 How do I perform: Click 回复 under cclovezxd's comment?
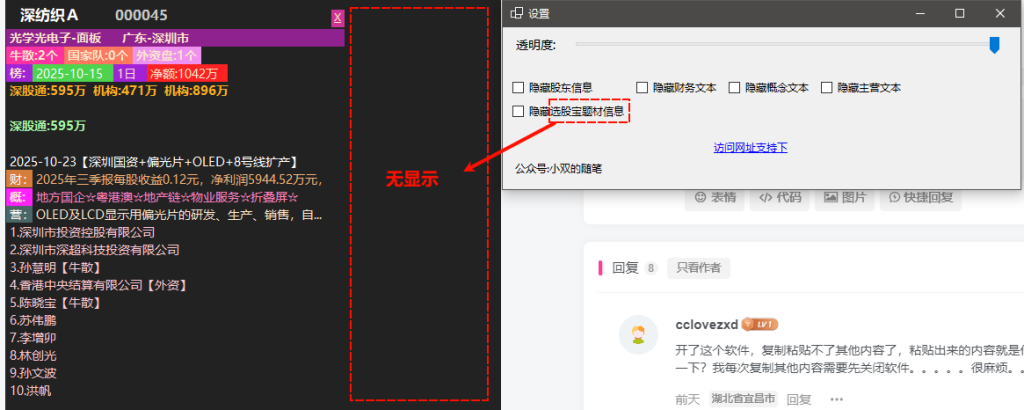(799, 399)
